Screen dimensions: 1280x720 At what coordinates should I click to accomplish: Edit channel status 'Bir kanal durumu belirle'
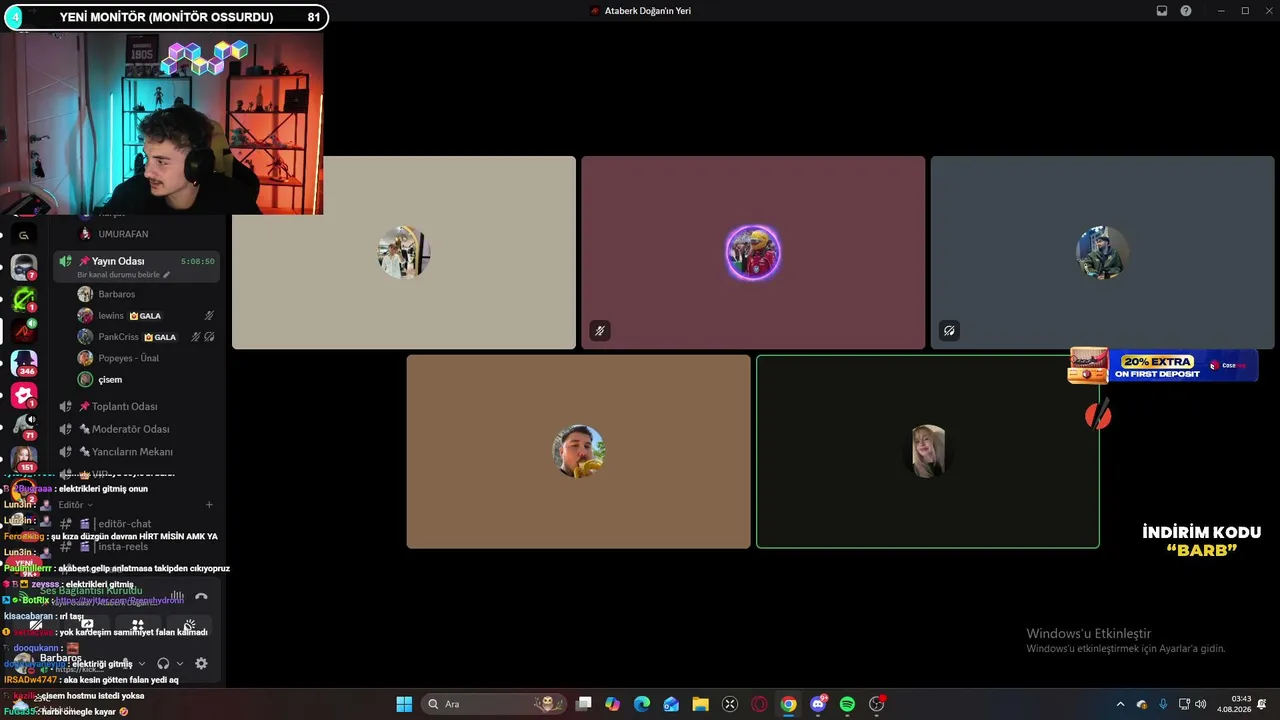click(x=123, y=275)
